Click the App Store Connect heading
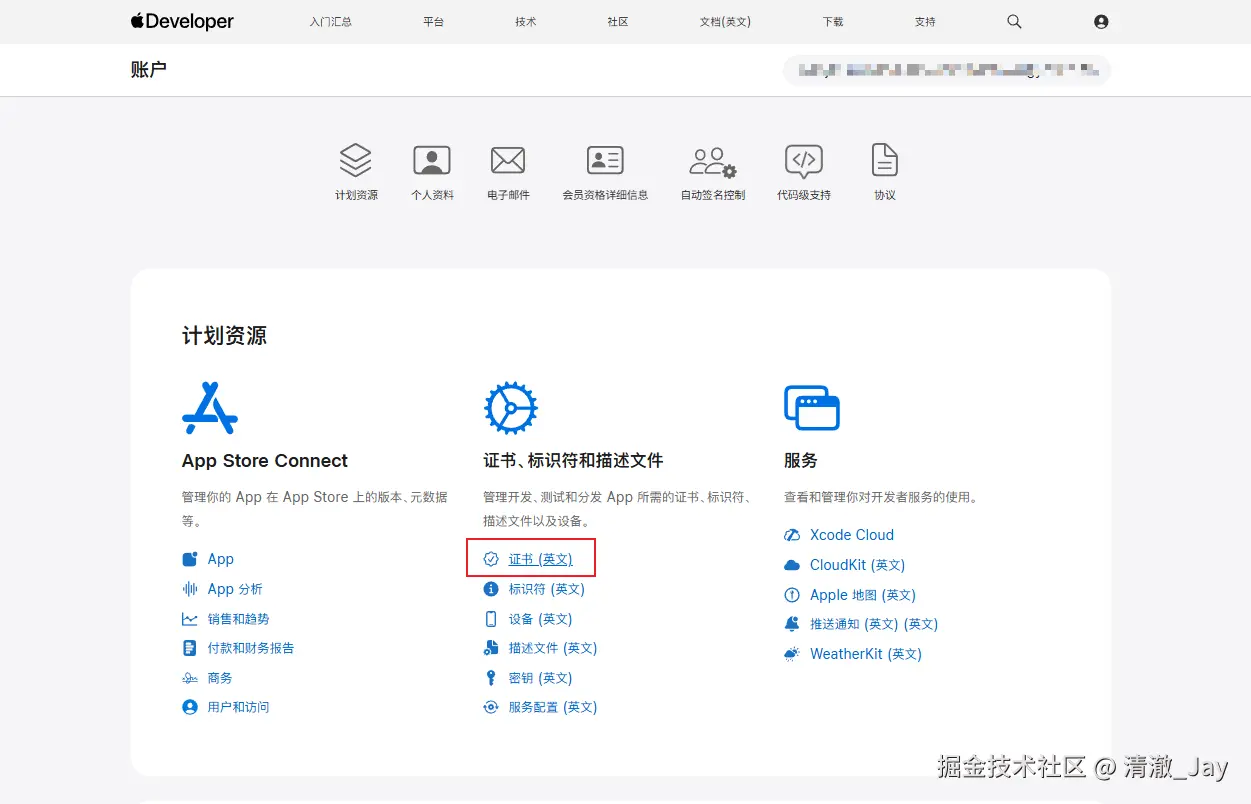 265,461
